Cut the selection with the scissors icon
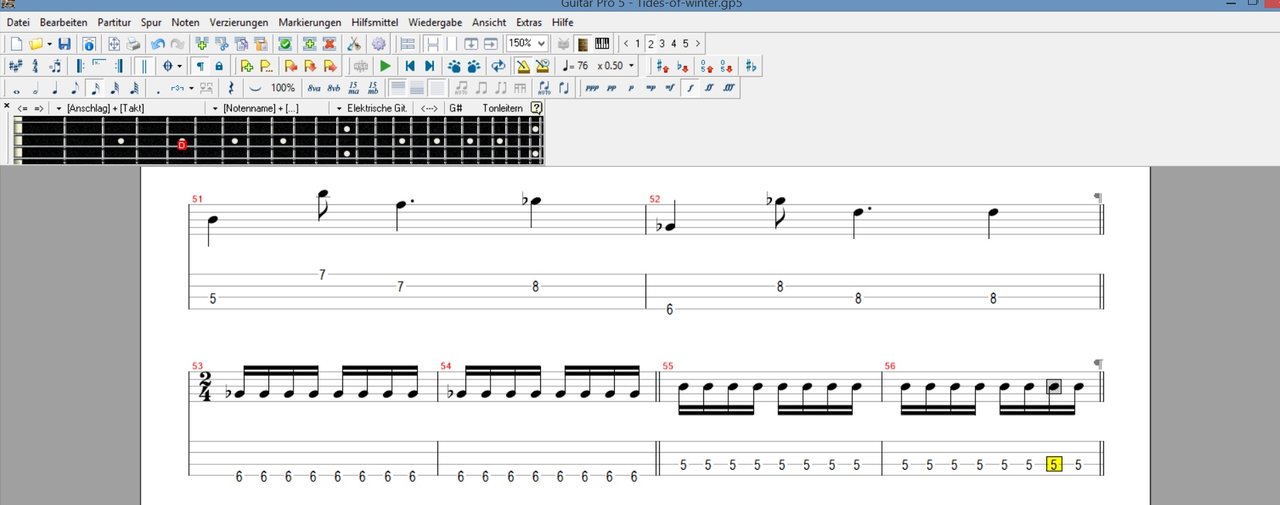1280x505 pixels. (x=353, y=44)
